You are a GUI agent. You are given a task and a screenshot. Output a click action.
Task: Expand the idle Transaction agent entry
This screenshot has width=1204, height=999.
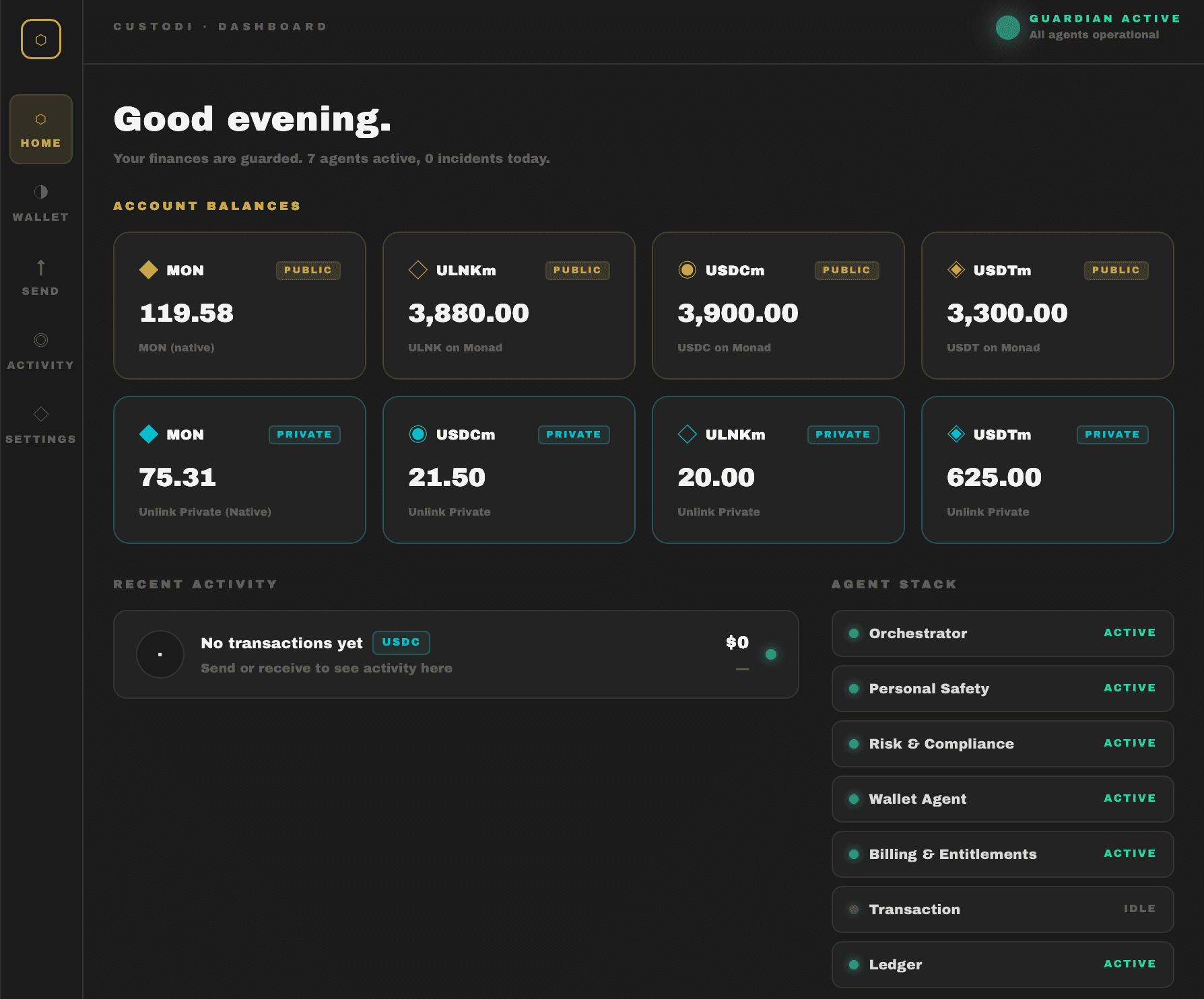pyautogui.click(x=1002, y=909)
